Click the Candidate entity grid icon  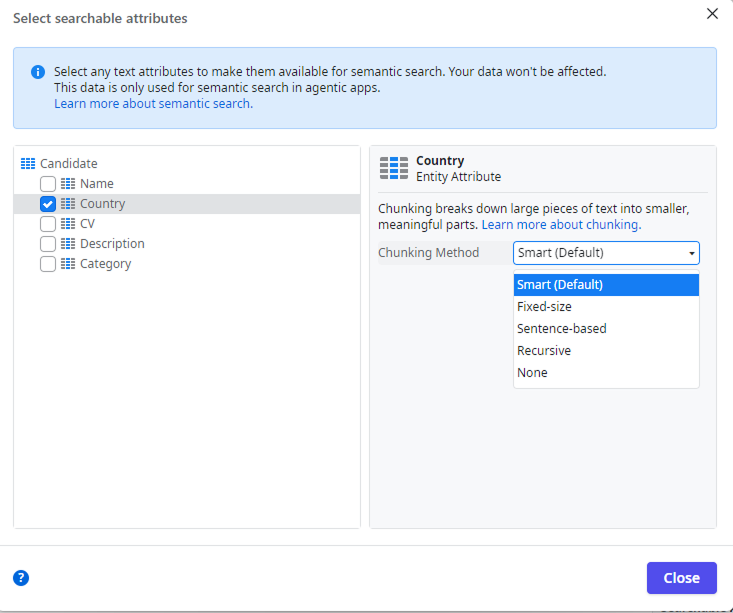tap(28, 164)
